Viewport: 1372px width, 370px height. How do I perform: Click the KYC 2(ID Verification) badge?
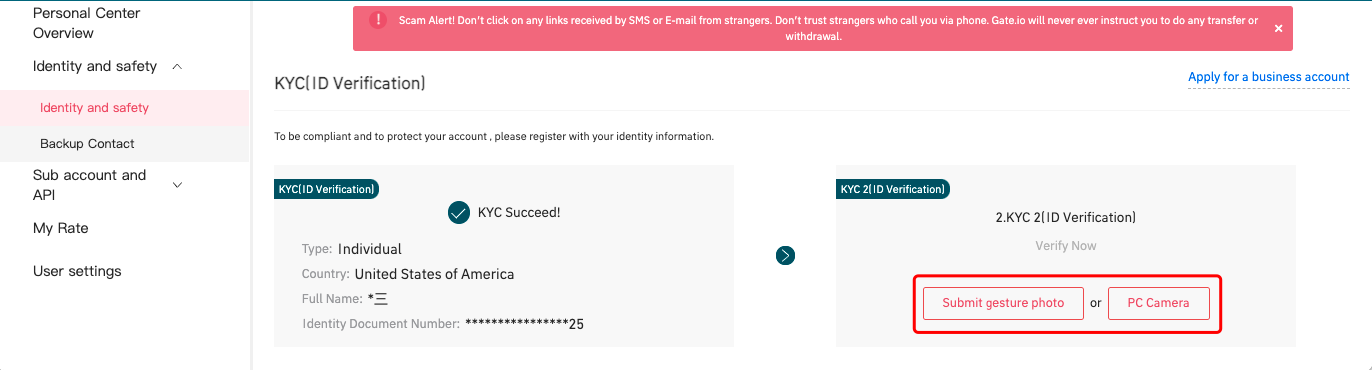pyautogui.click(x=893, y=189)
